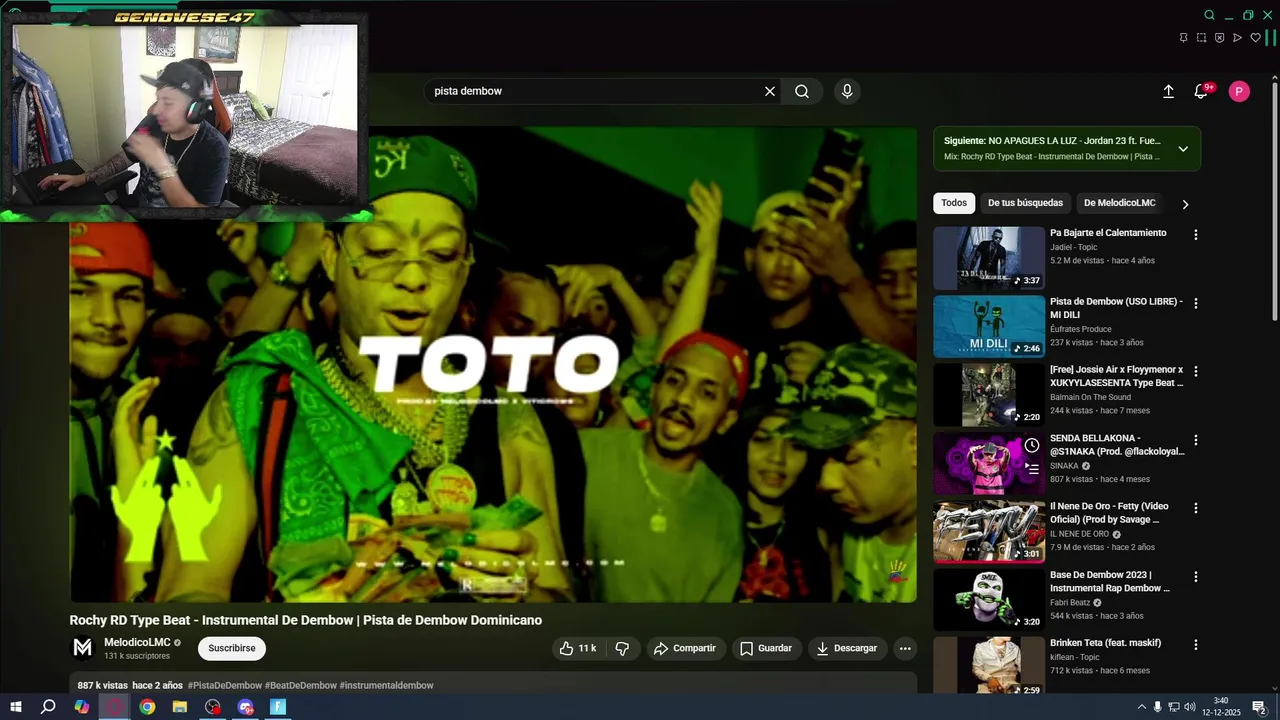
Task: Click the send arrow icon in browser toolbar
Action: [x=1237, y=38]
